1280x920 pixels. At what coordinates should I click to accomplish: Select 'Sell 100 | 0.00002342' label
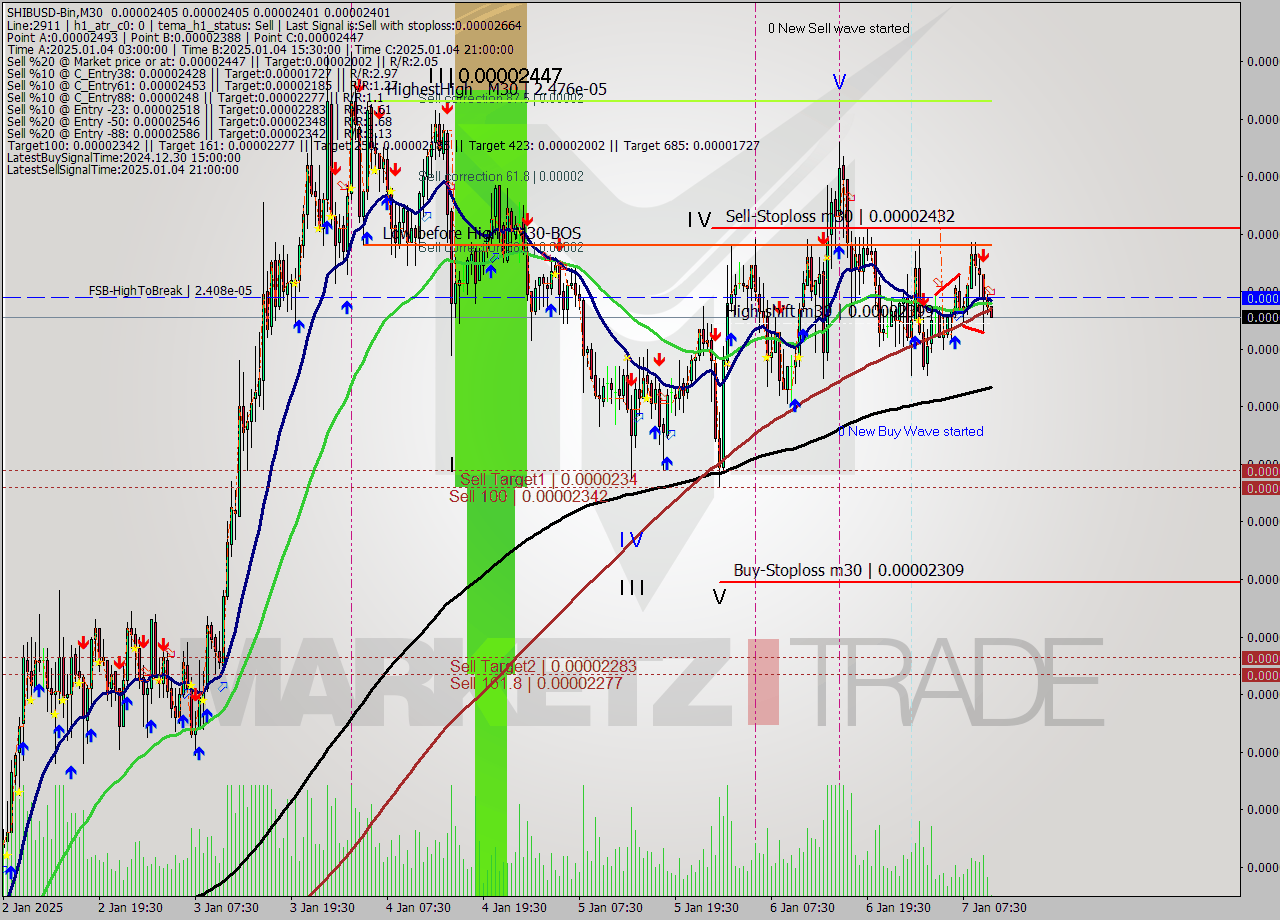[528, 496]
